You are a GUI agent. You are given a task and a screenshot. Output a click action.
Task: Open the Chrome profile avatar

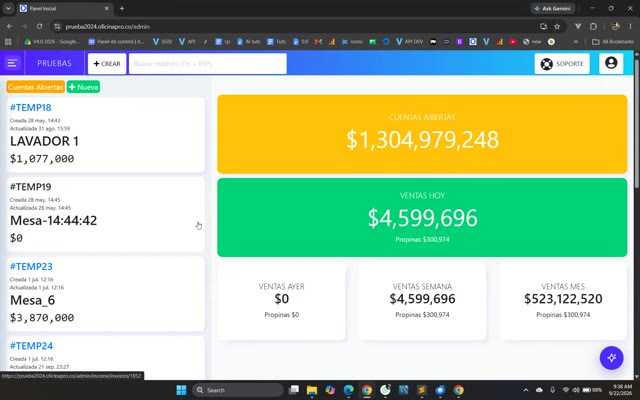(616, 26)
